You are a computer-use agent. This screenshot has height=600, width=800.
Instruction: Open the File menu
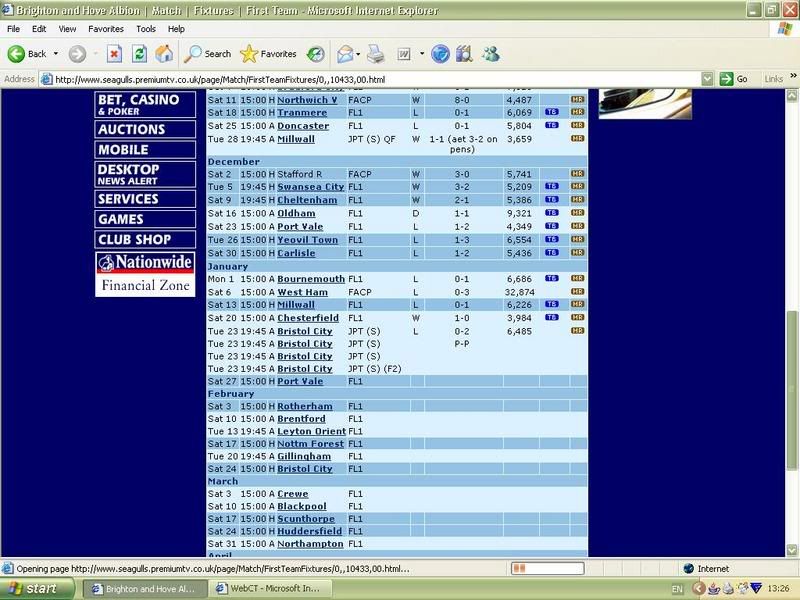tap(13, 29)
